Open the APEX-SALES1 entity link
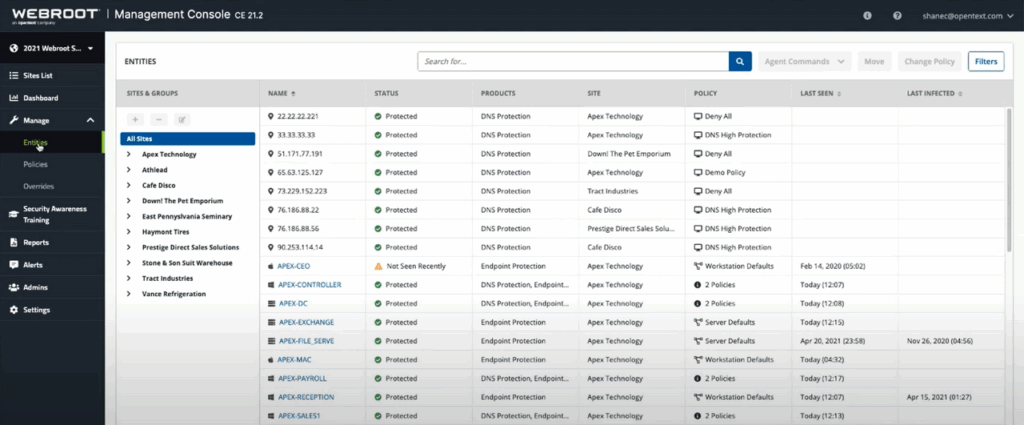 299,416
